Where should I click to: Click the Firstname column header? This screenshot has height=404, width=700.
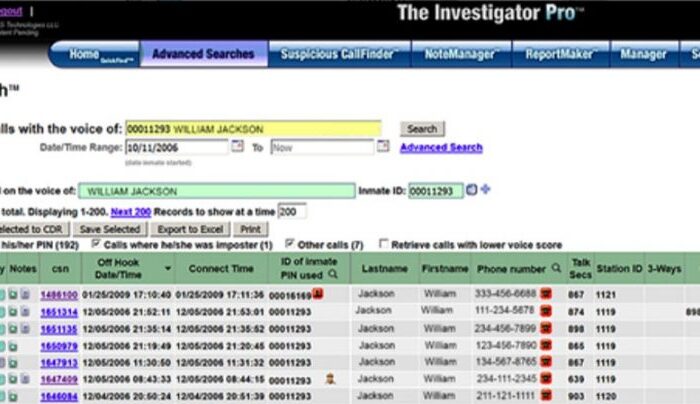(x=445, y=269)
